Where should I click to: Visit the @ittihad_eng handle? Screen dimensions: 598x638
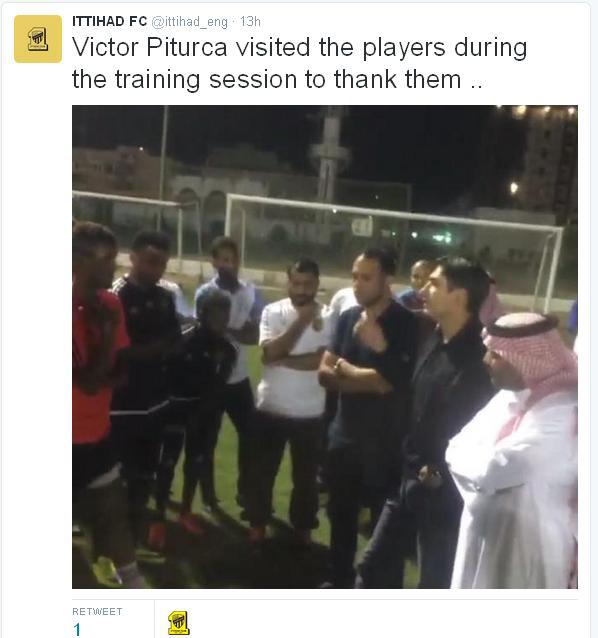click(x=190, y=22)
